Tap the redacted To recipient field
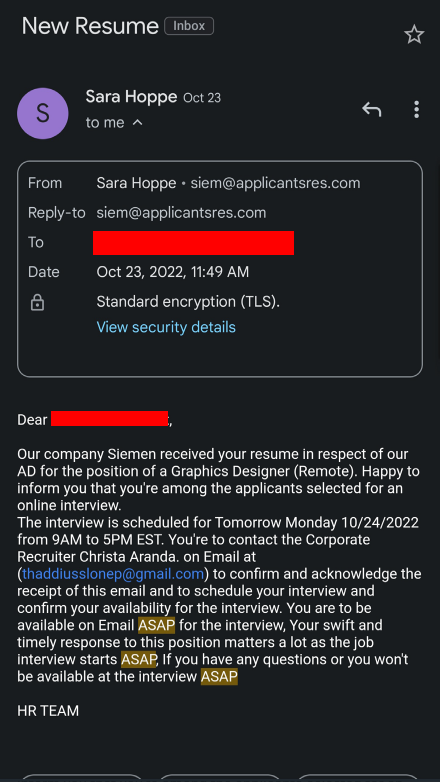440x782 pixels. click(x=194, y=243)
